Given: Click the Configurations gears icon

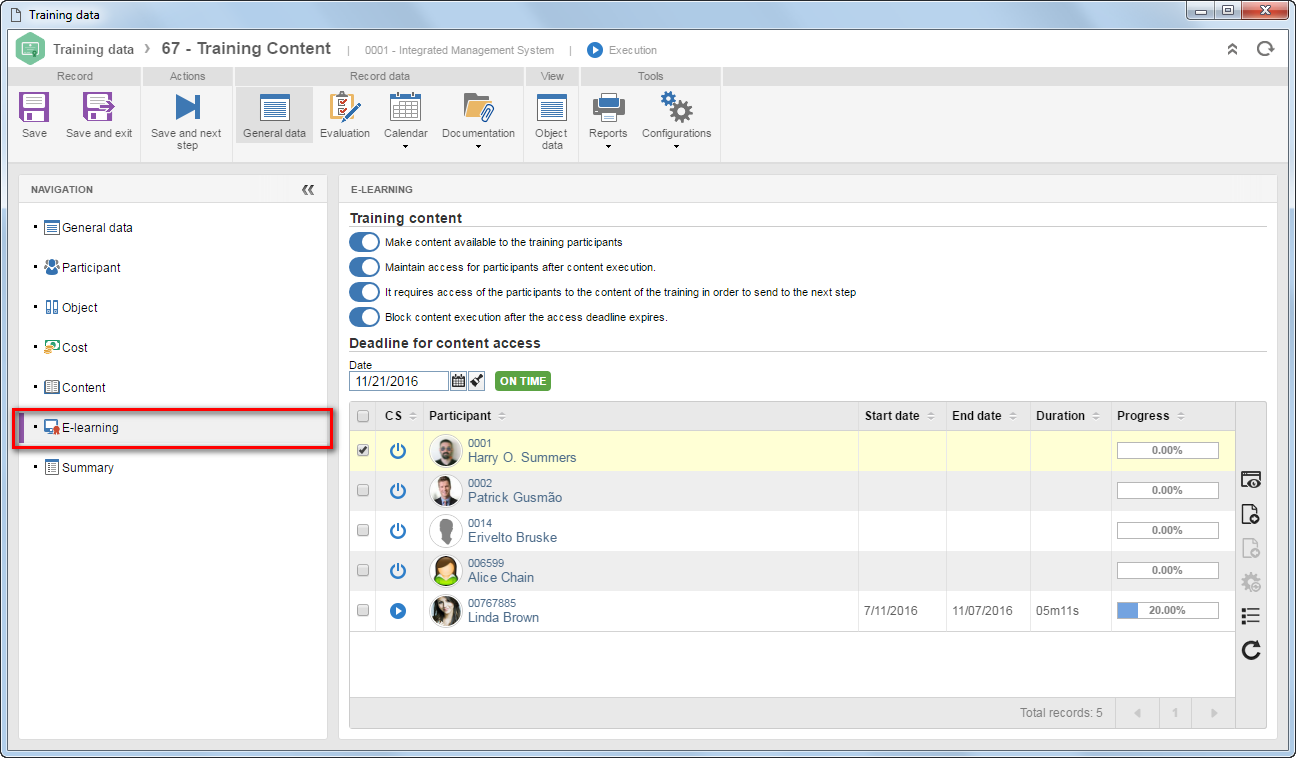Looking at the screenshot, I should pos(677,108).
